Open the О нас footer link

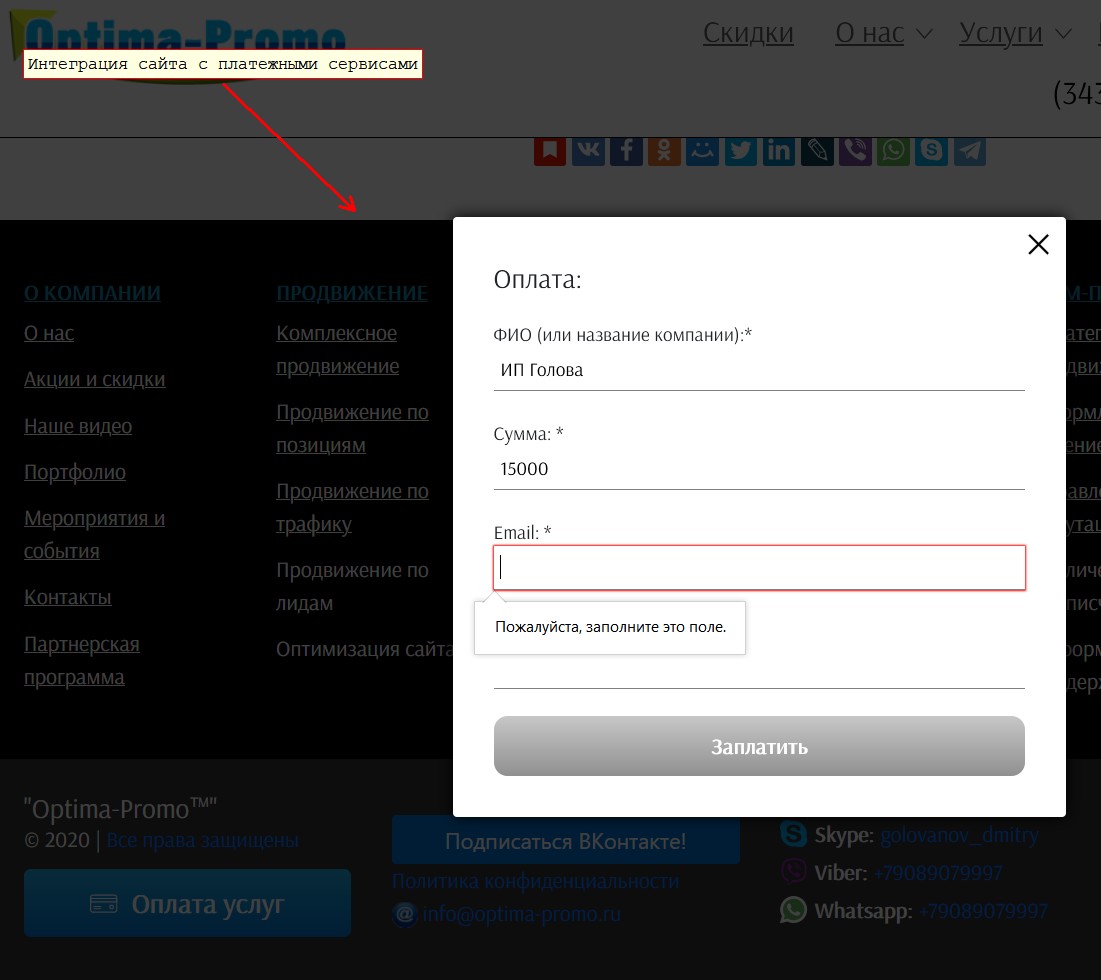point(49,333)
